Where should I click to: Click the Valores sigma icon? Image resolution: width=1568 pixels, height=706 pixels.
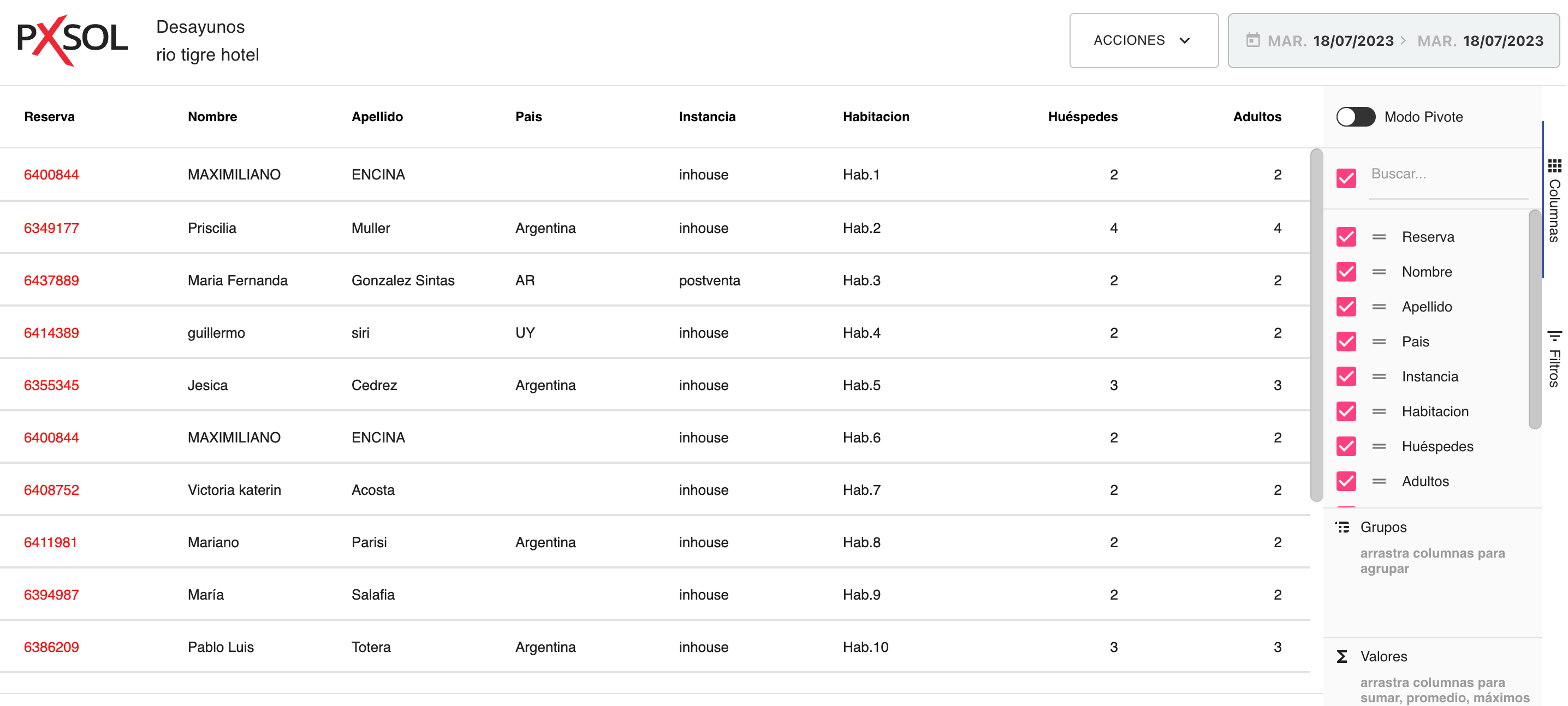[x=1342, y=656]
